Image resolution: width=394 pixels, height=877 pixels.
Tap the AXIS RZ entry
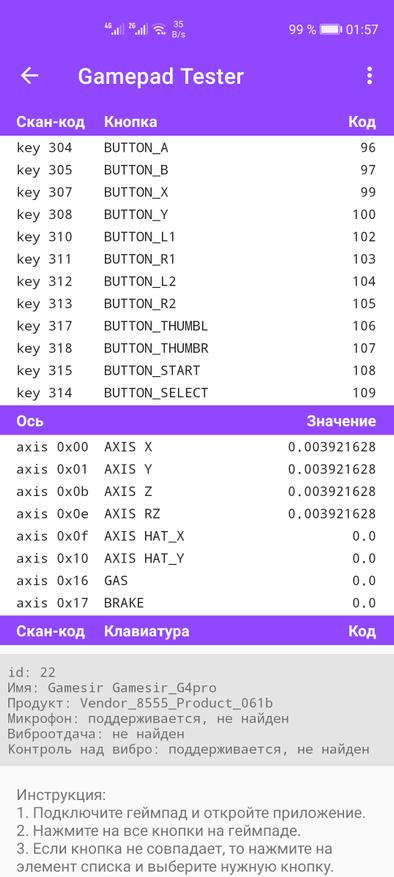pos(197,513)
